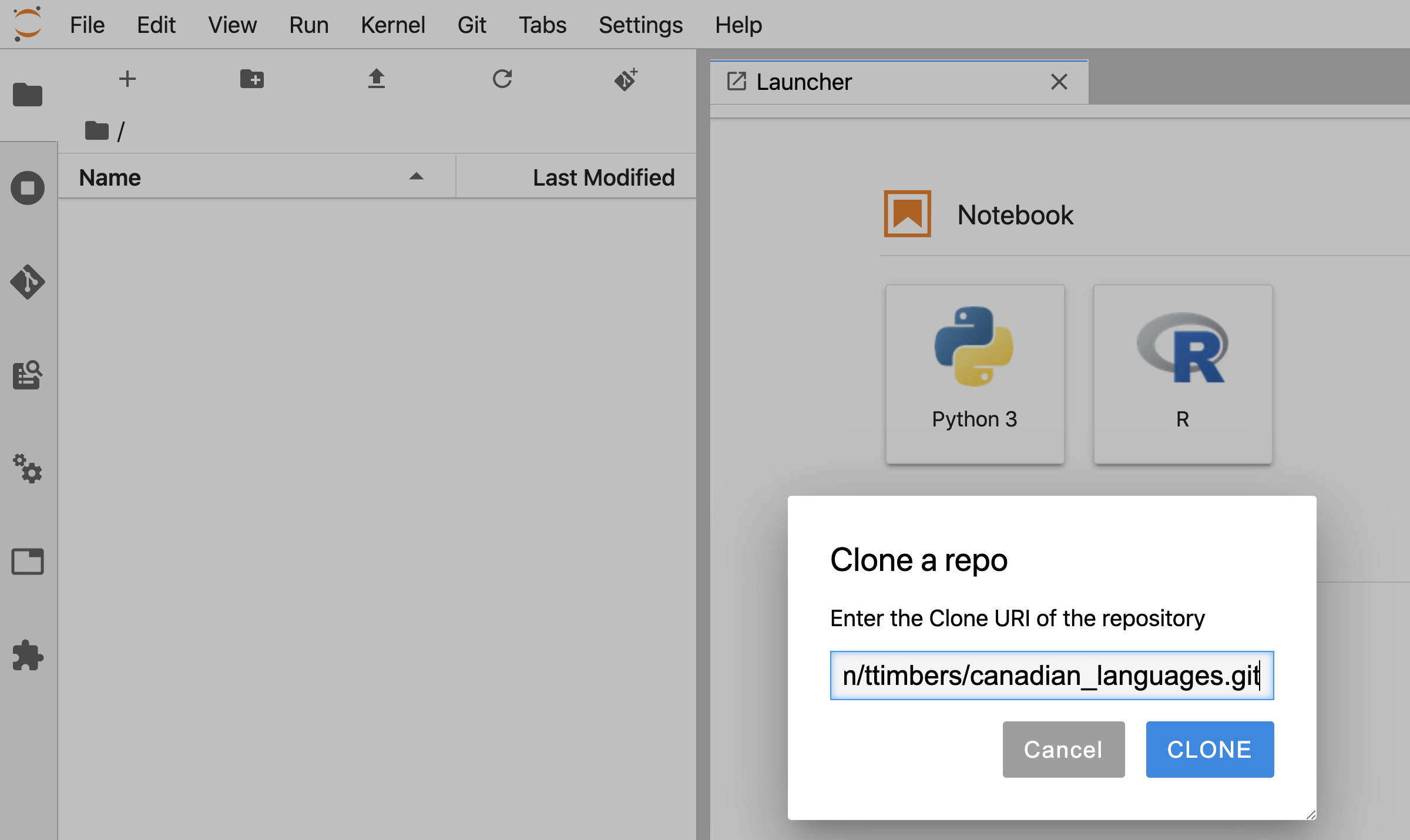Launch a Python 3 notebook
1410x840 pixels.
pos(975,374)
